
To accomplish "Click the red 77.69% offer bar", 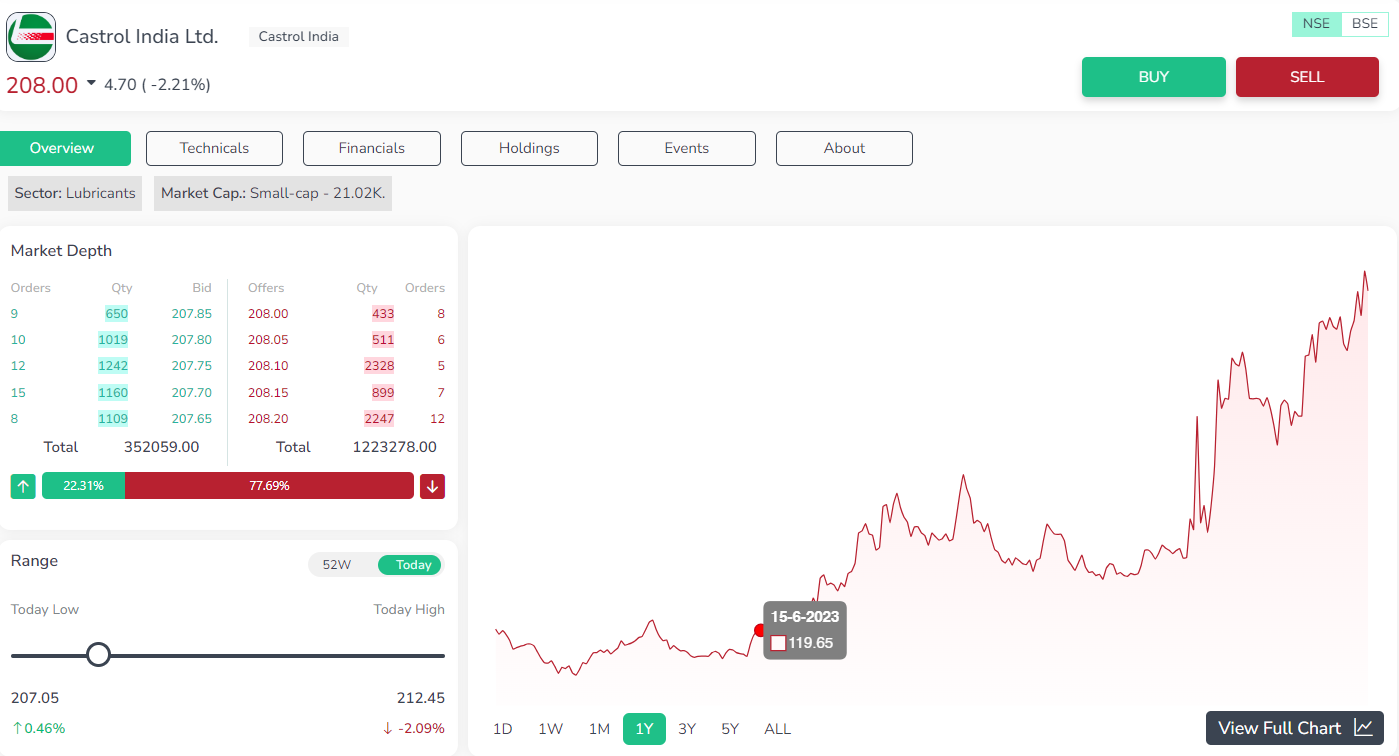I will pos(269,486).
